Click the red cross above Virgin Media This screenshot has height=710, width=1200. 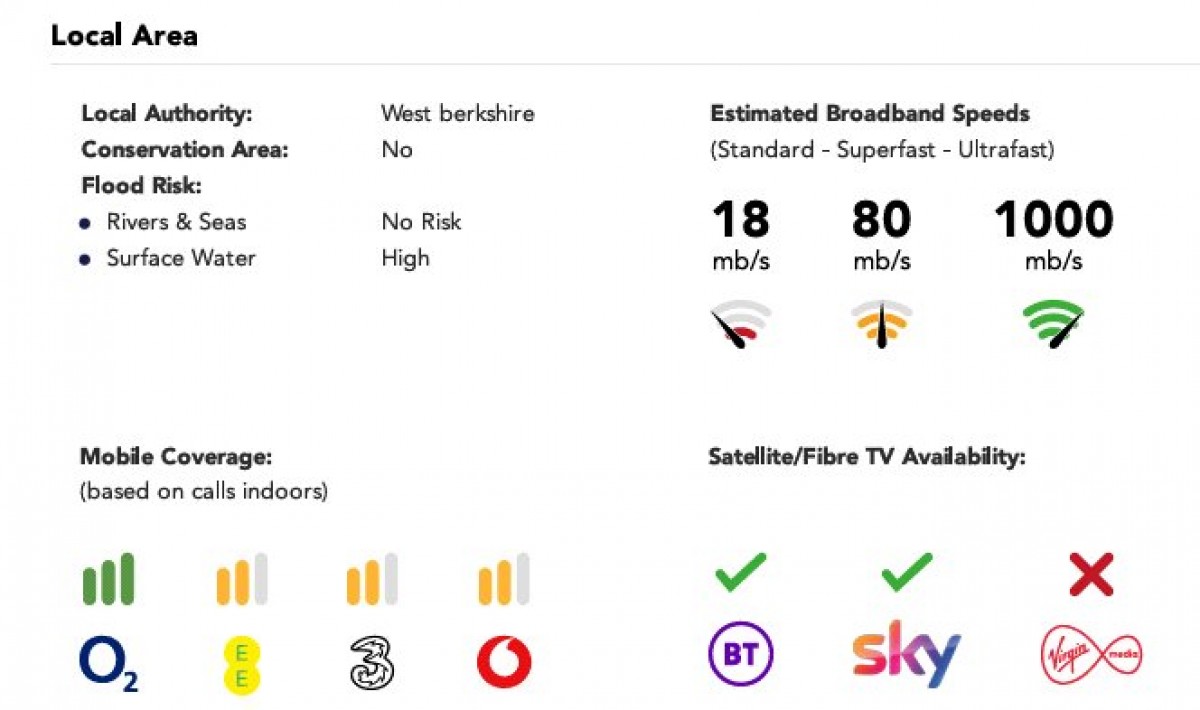click(1091, 575)
